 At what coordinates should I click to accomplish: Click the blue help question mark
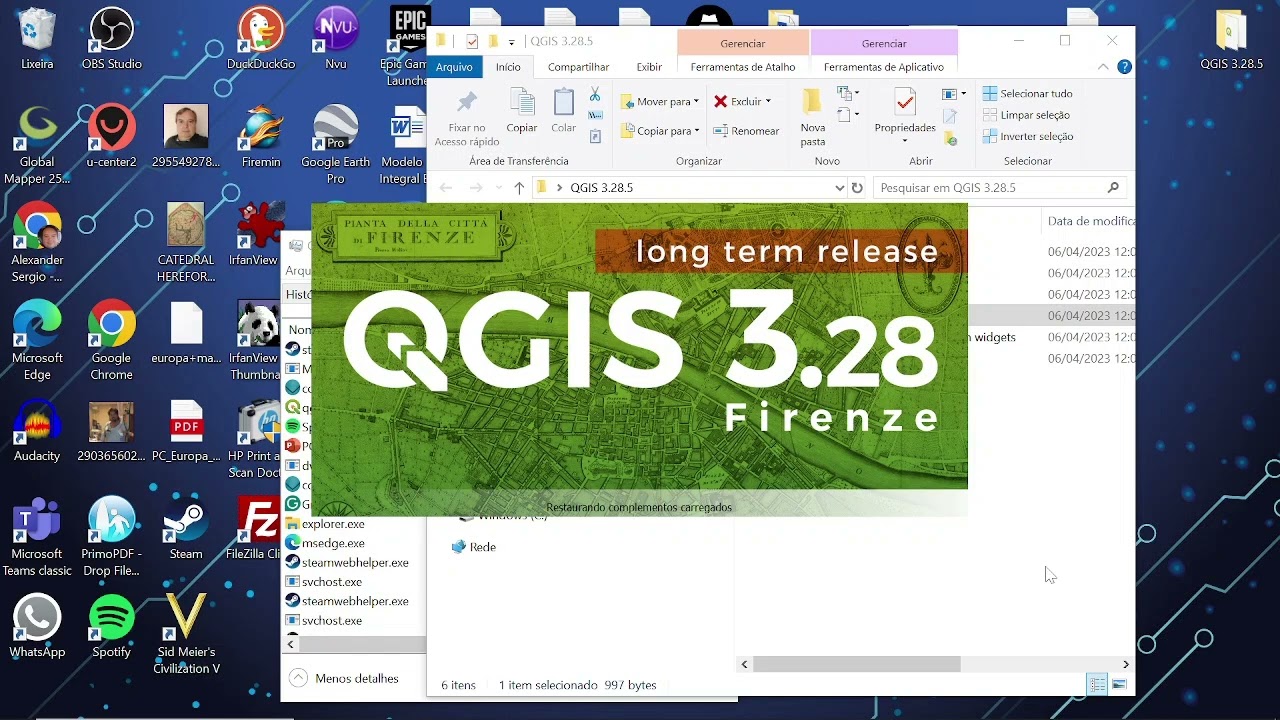(x=1124, y=67)
